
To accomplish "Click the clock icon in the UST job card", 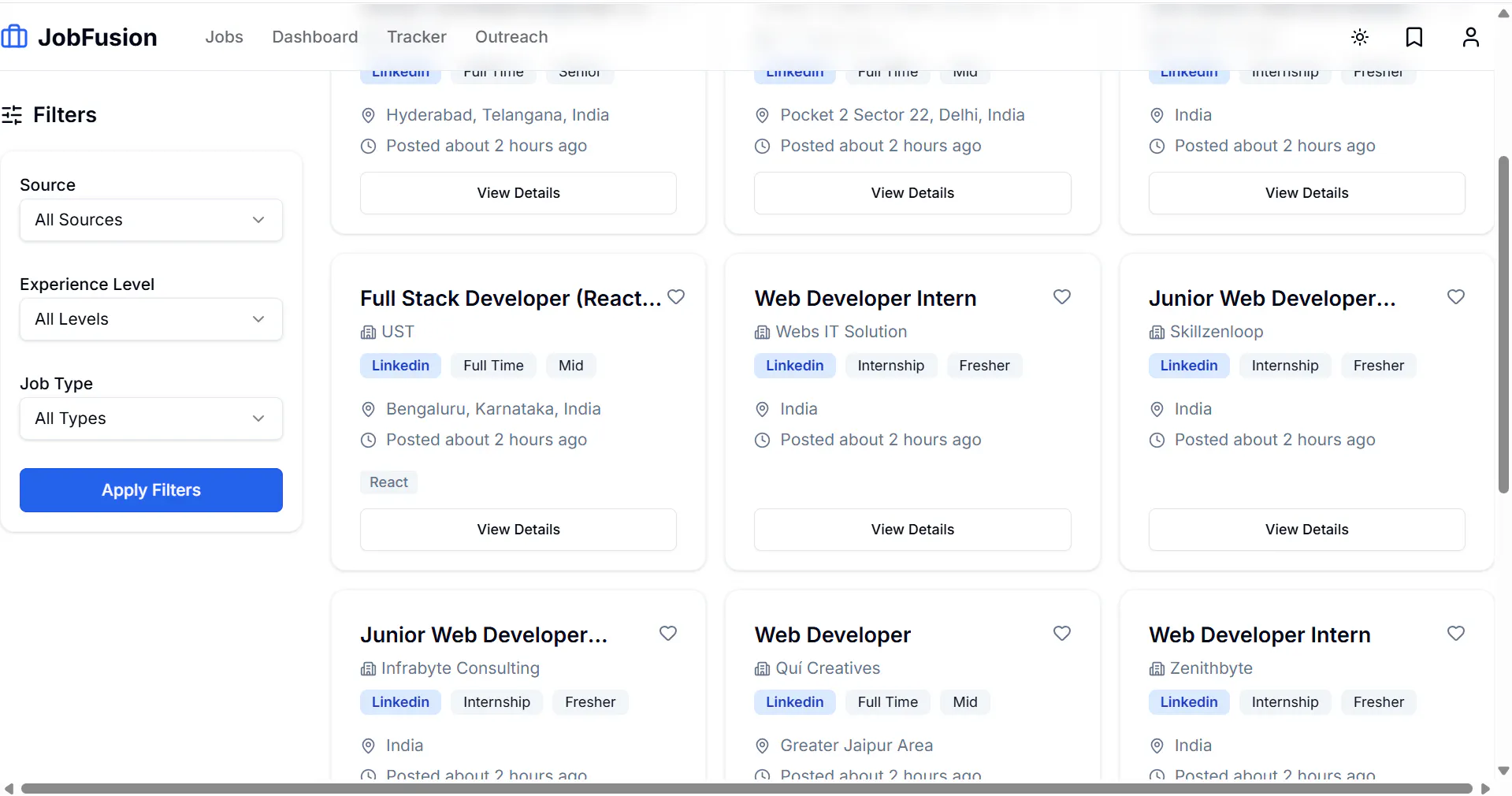I will click(368, 440).
